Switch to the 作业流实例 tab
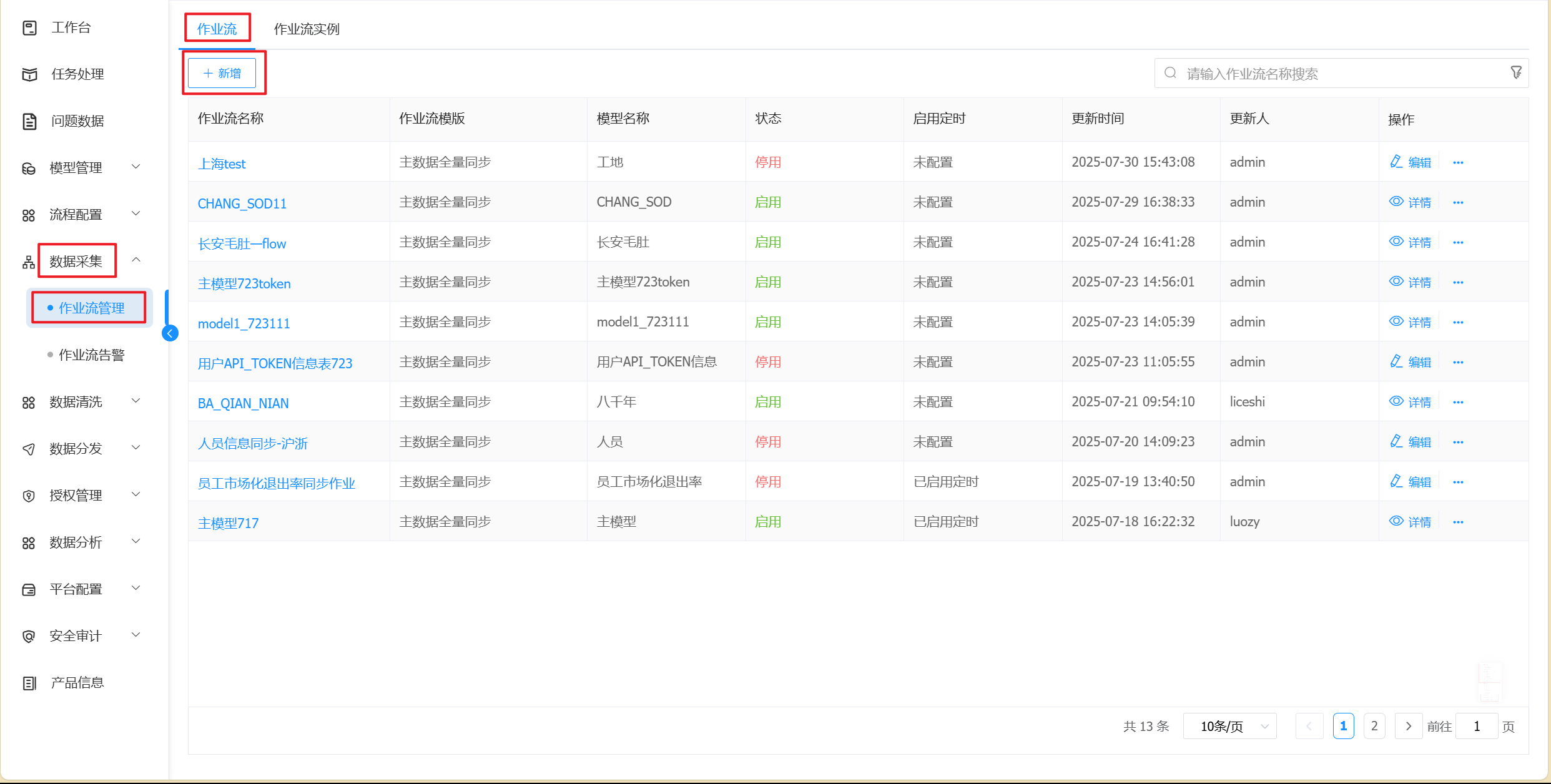 (307, 29)
